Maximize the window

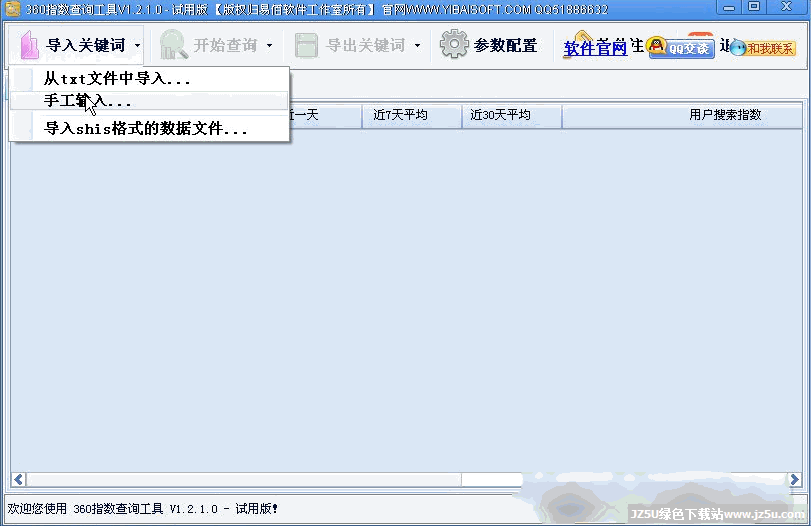pos(754,7)
